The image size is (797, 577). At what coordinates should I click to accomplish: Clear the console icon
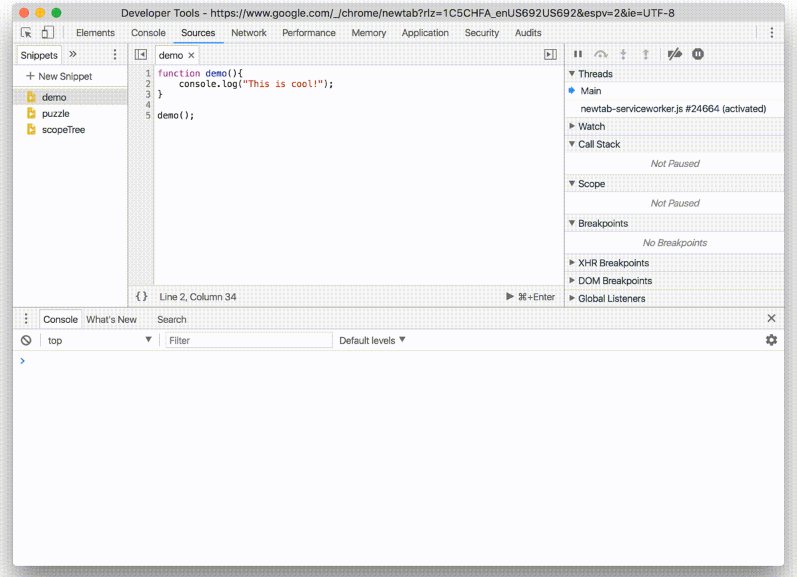click(26, 340)
